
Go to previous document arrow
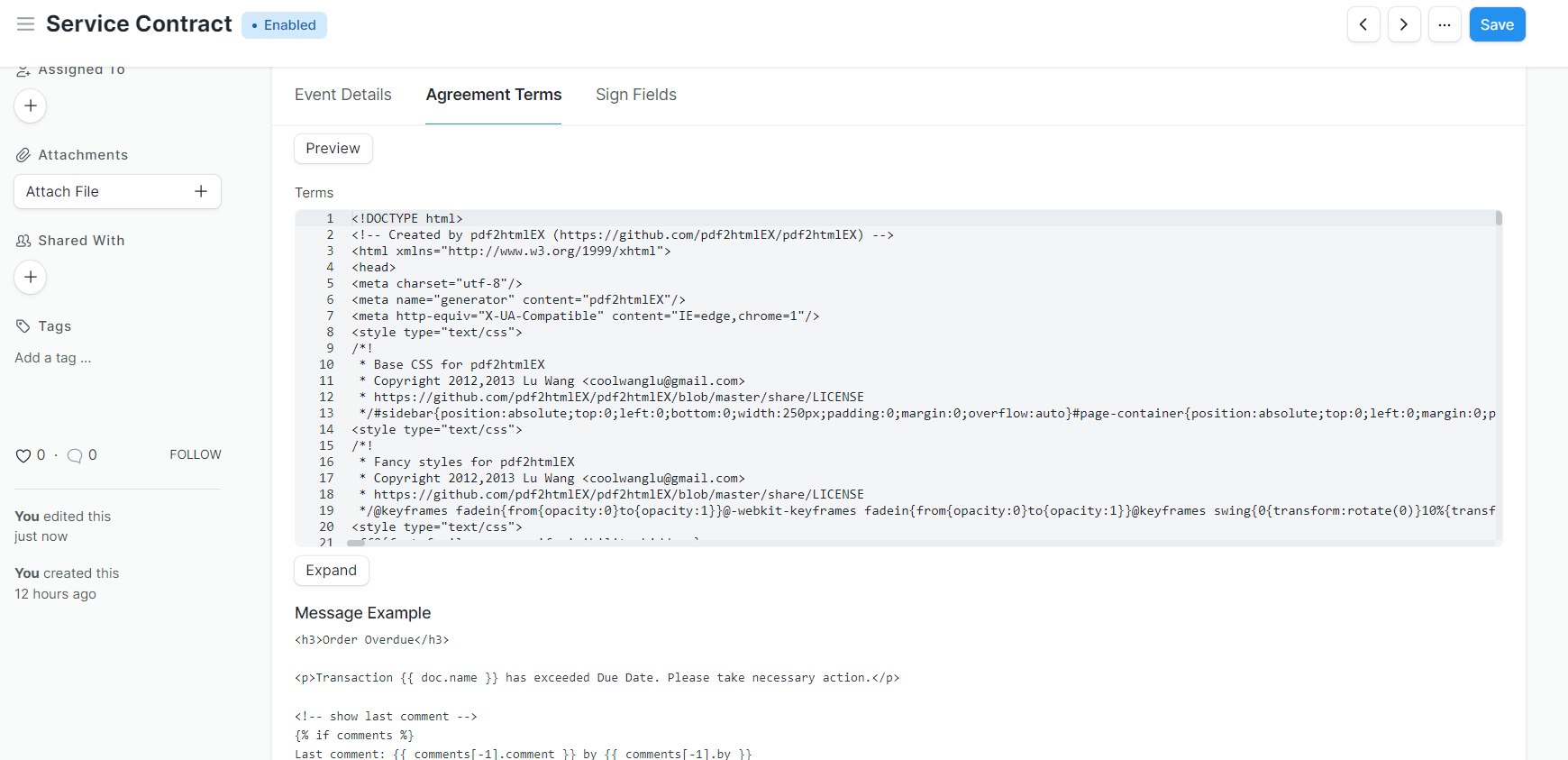1363,24
